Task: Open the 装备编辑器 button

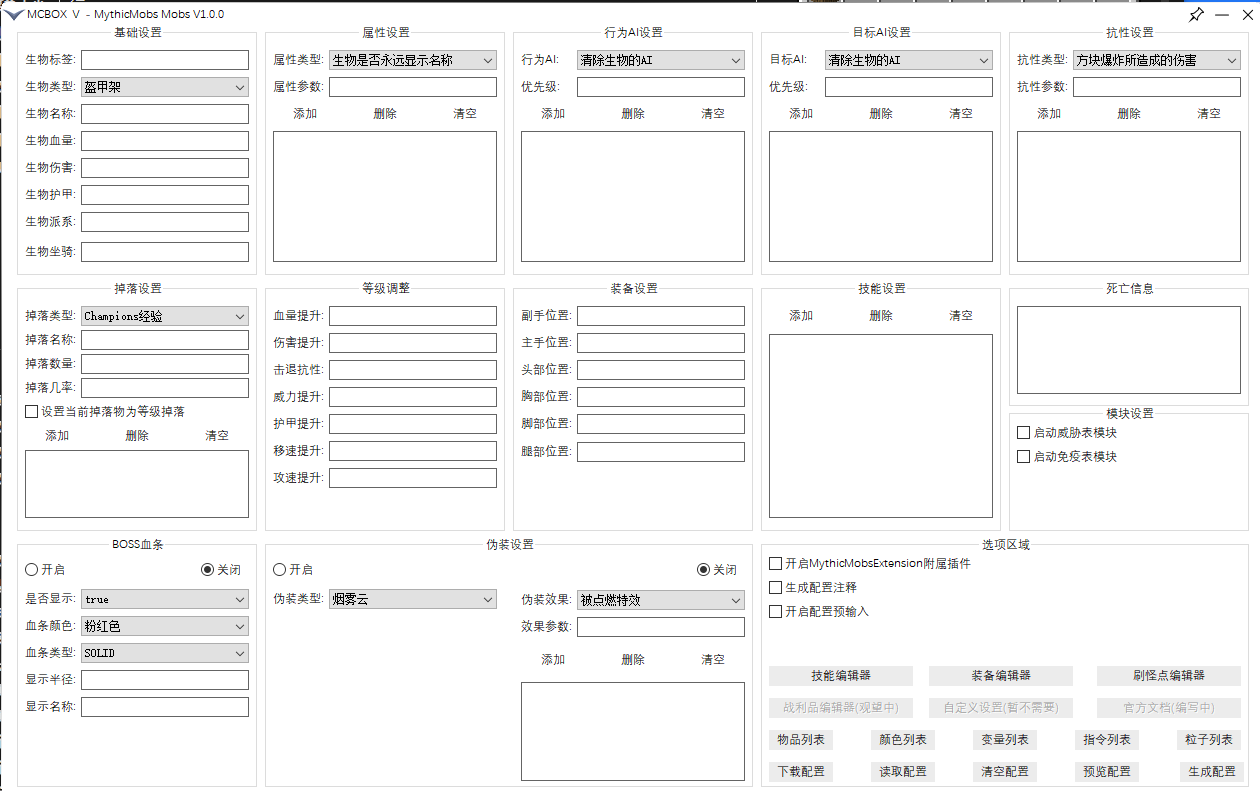Action: pos(1001,676)
